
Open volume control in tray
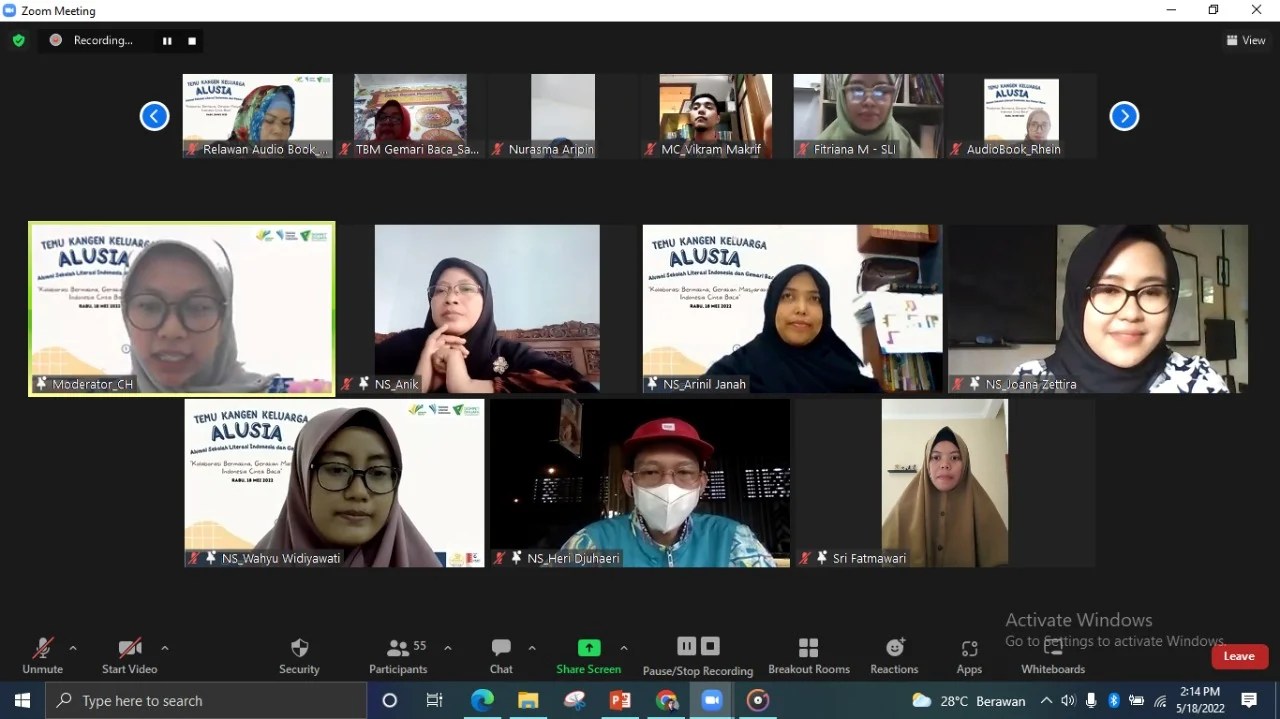tap(1068, 701)
